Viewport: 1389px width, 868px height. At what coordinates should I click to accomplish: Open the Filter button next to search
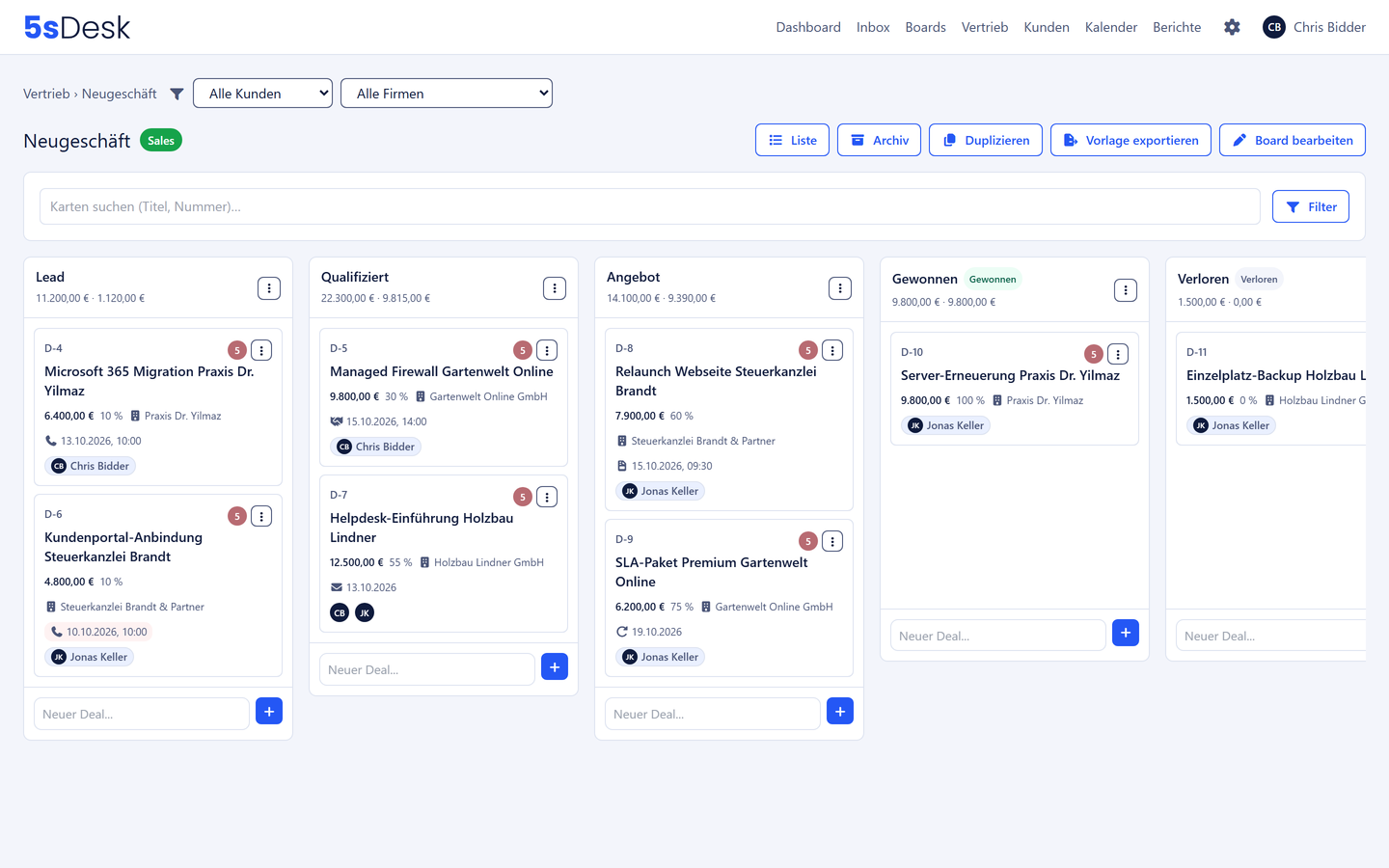tap(1311, 206)
